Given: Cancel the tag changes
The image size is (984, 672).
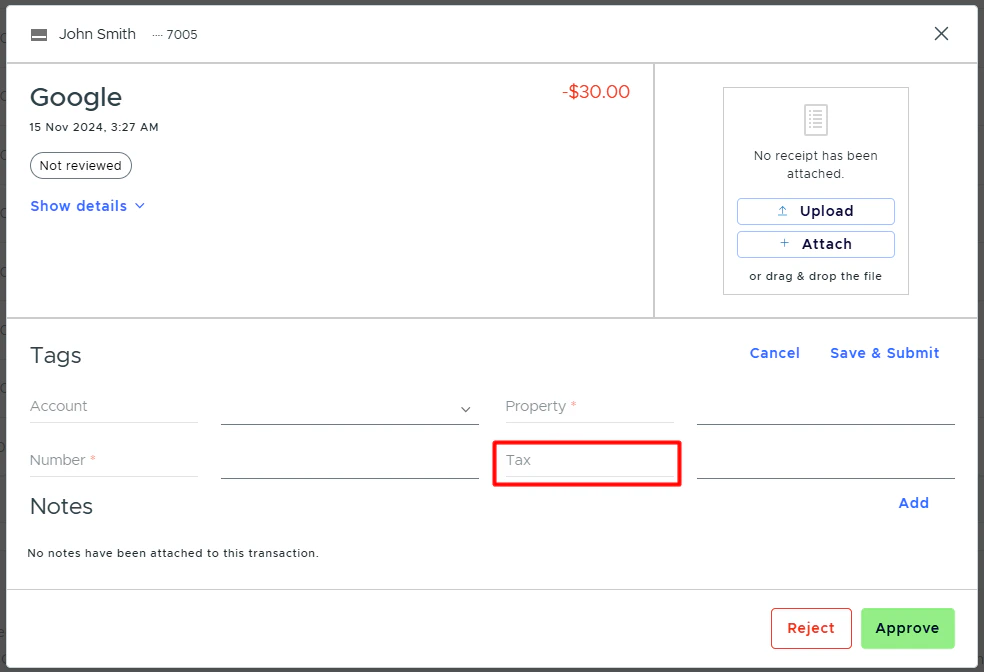Looking at the screenshot, I should 774,352.
